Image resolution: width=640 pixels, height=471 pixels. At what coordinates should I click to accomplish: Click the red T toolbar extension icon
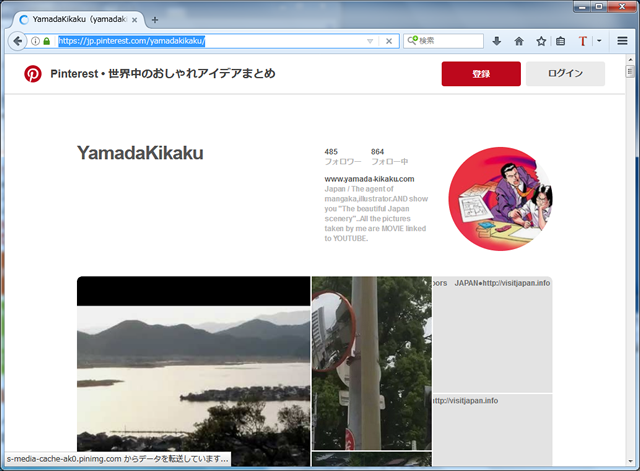click(583, 41)
